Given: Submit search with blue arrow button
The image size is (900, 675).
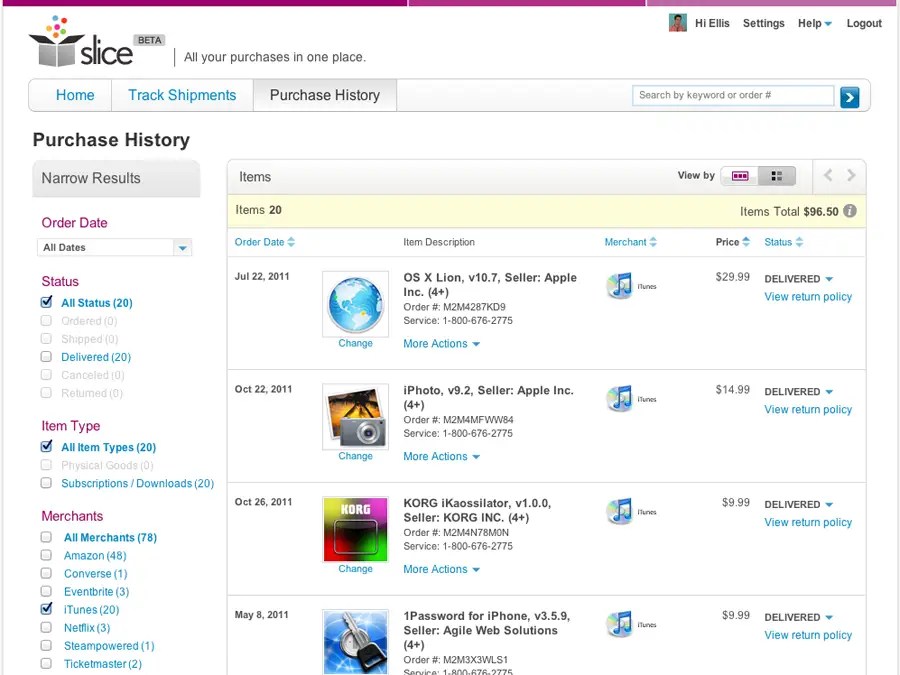Looking at the screenshot, I should coord(849,97).
